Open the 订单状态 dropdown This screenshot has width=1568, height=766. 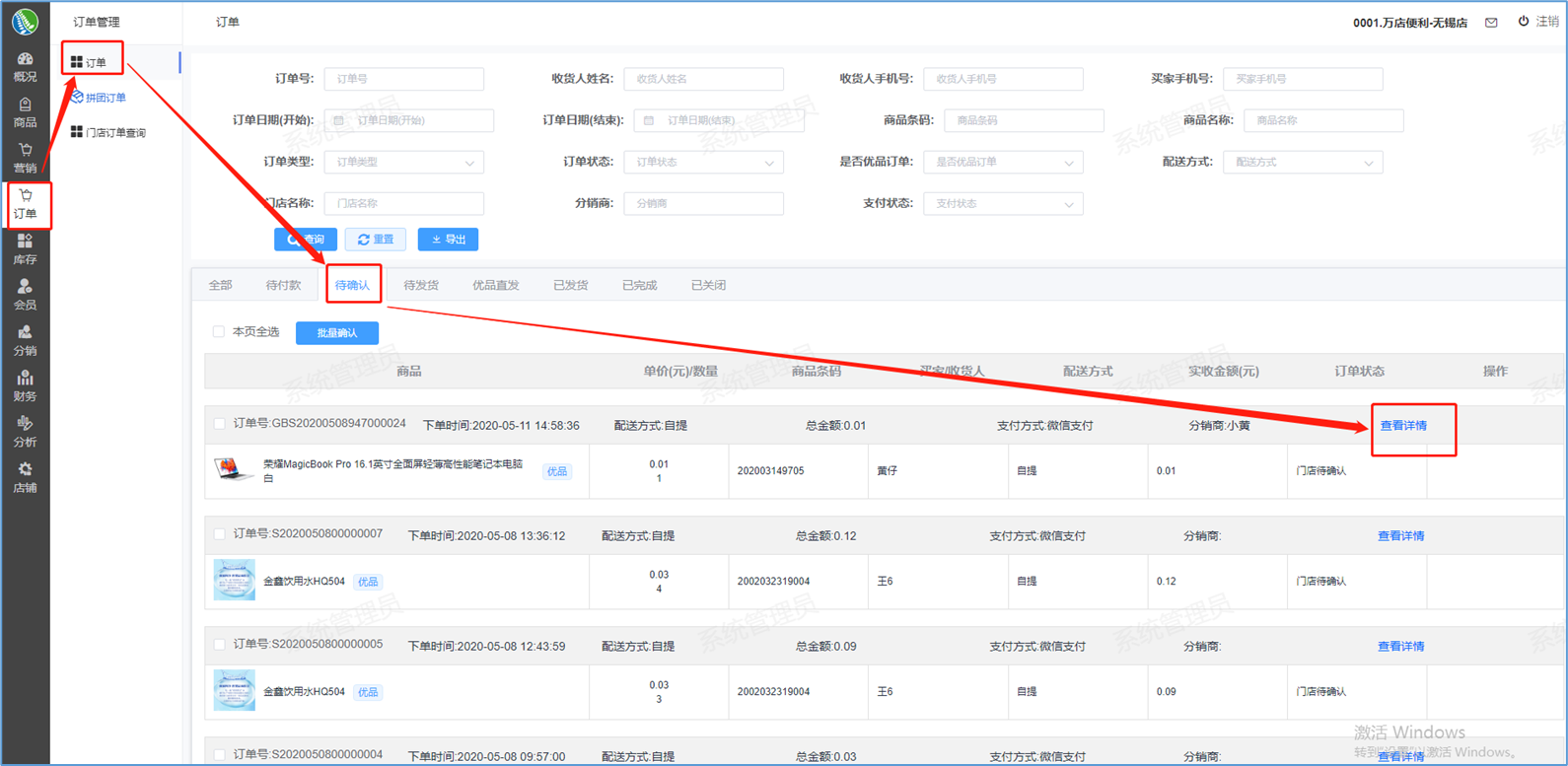[703, 163]
